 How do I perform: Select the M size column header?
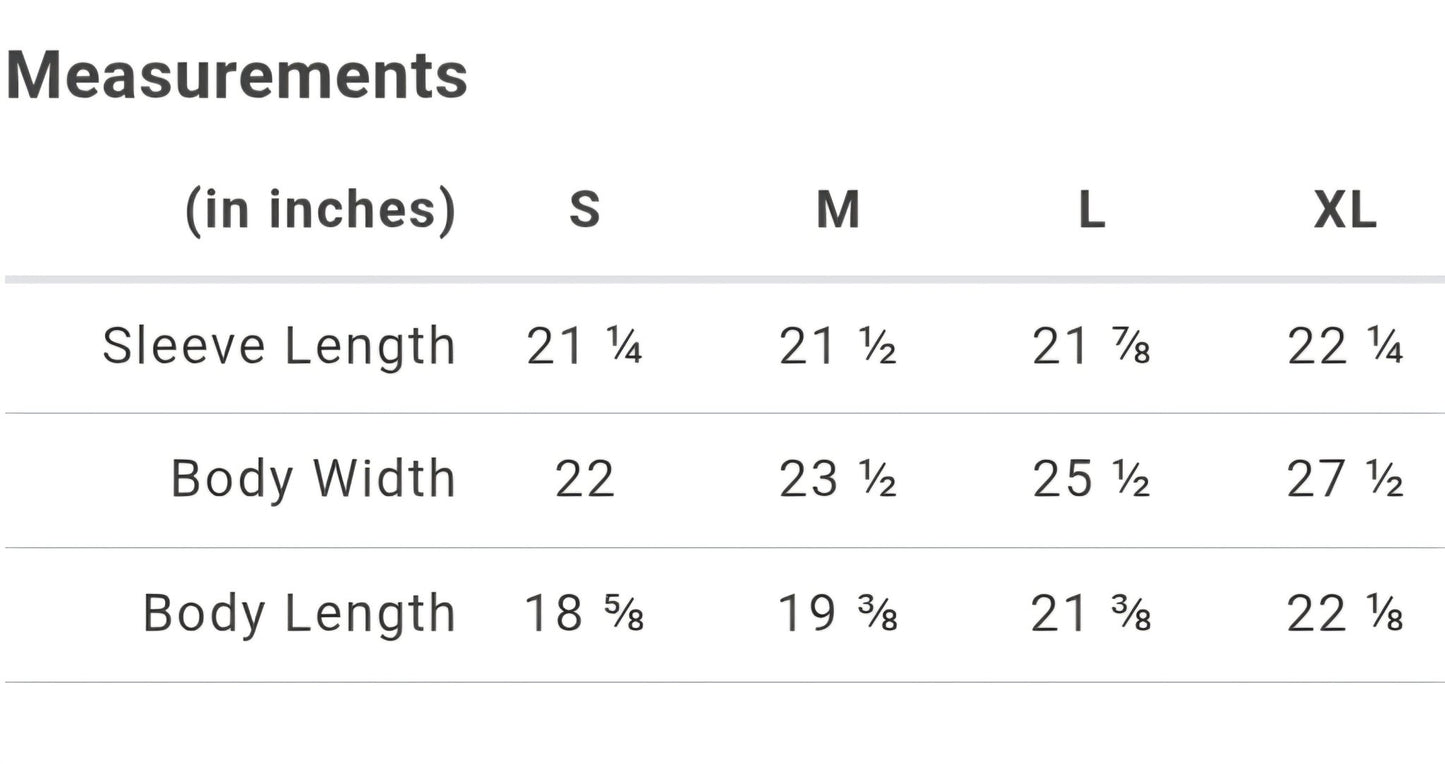[x=838, y=210]
